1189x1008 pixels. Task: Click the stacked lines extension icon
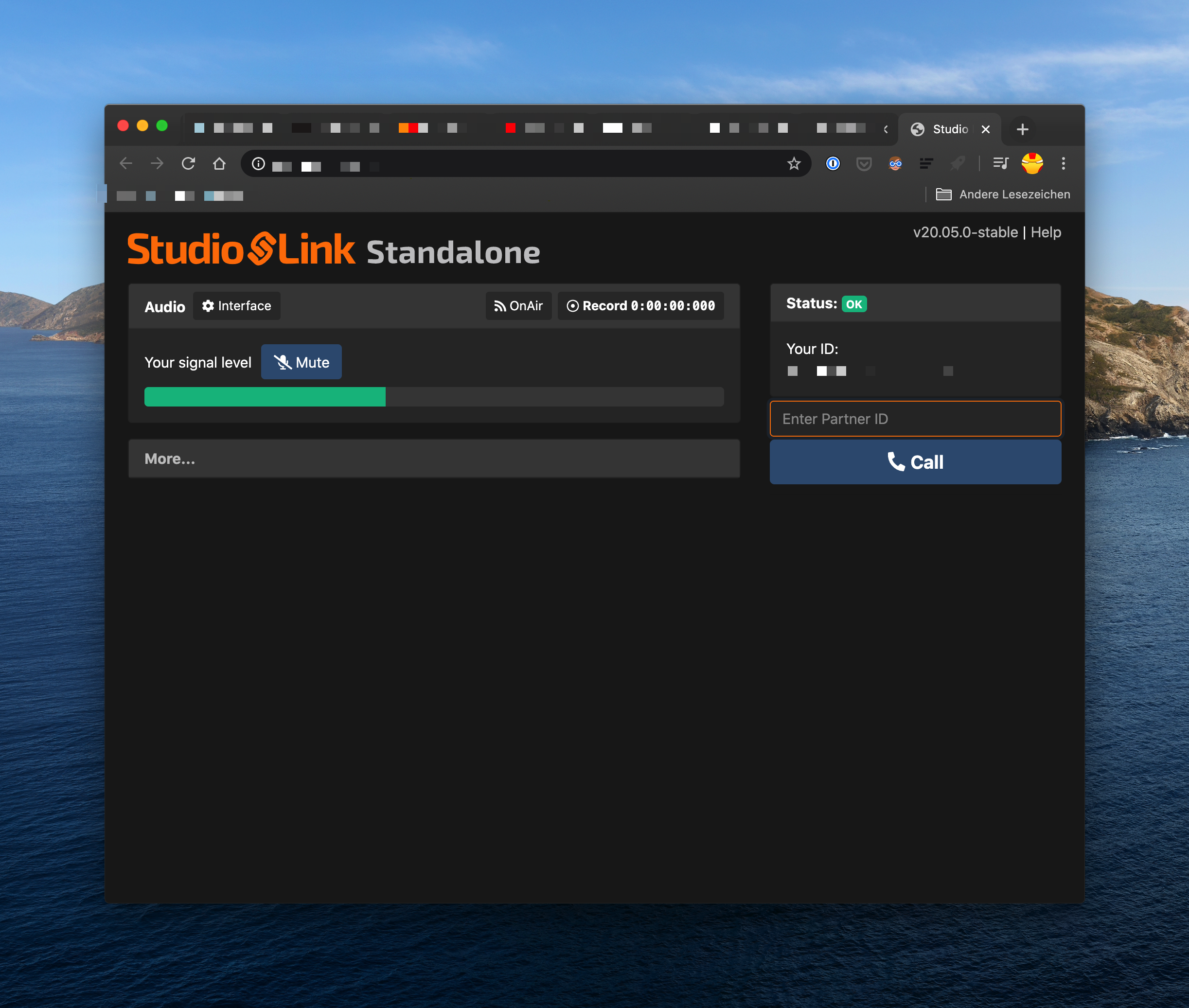926,164
